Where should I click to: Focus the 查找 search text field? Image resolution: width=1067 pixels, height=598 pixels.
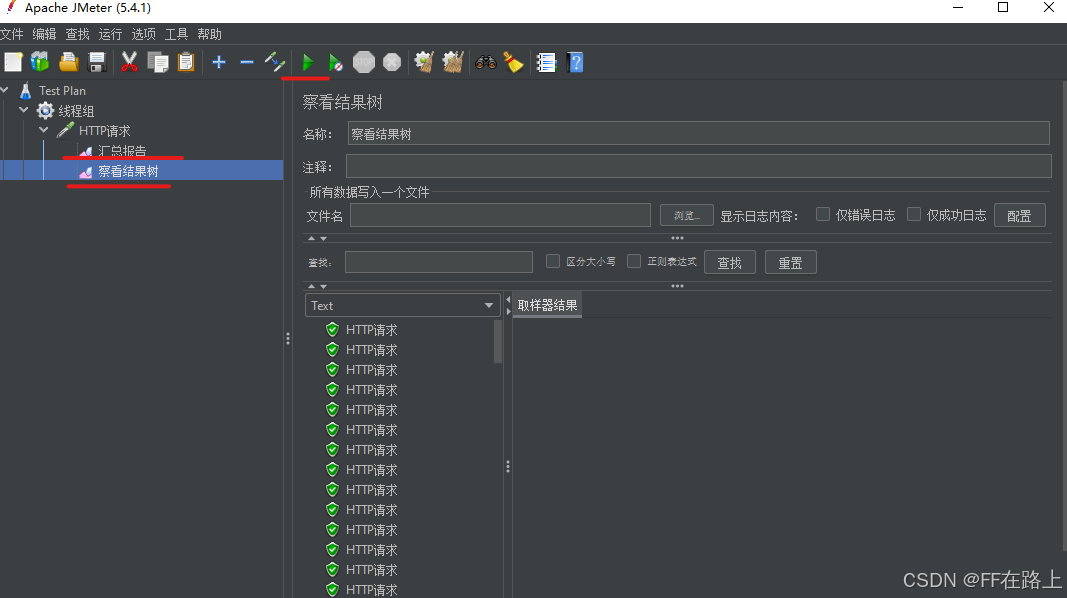[439, 262]
